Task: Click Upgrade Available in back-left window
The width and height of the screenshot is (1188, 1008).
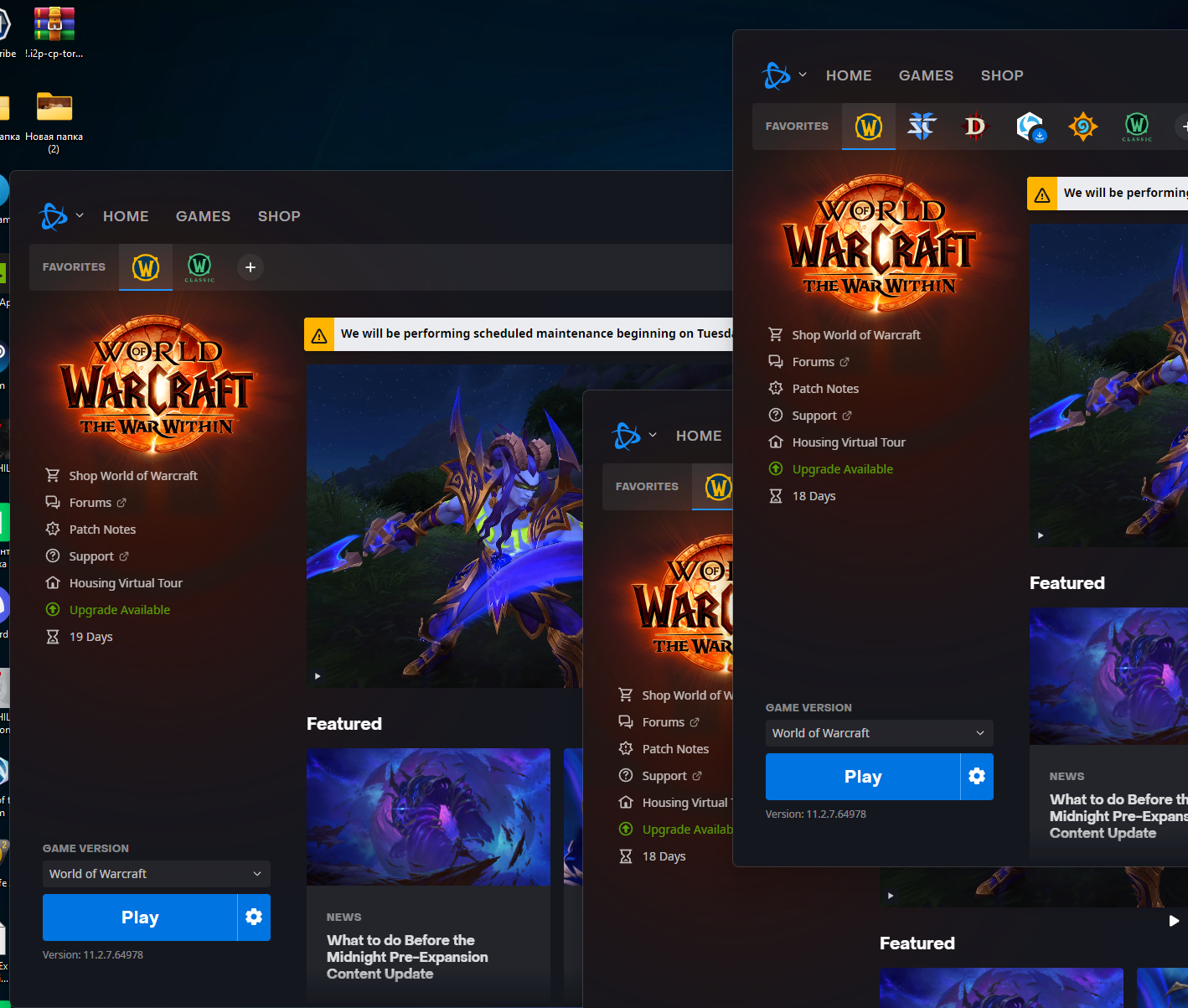Action: (108, 610)
